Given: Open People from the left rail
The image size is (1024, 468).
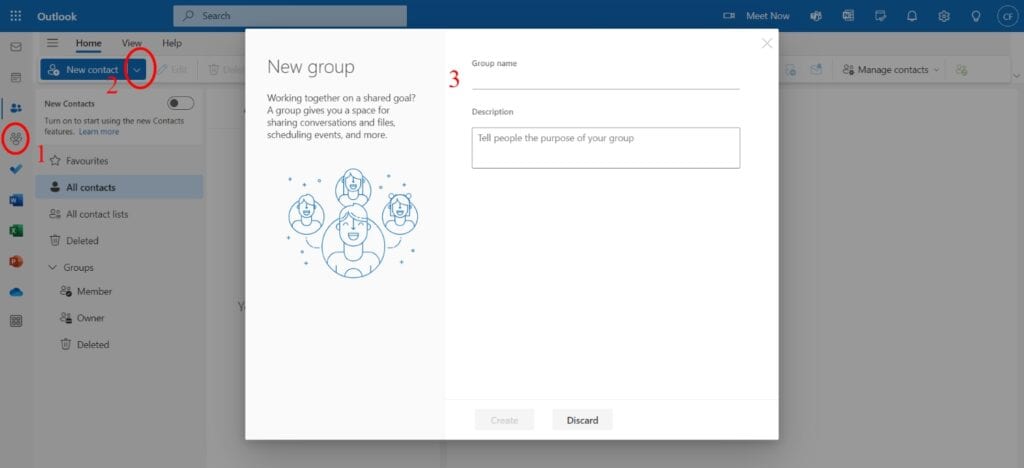Looking at the screenshot, I should [16, 108].
